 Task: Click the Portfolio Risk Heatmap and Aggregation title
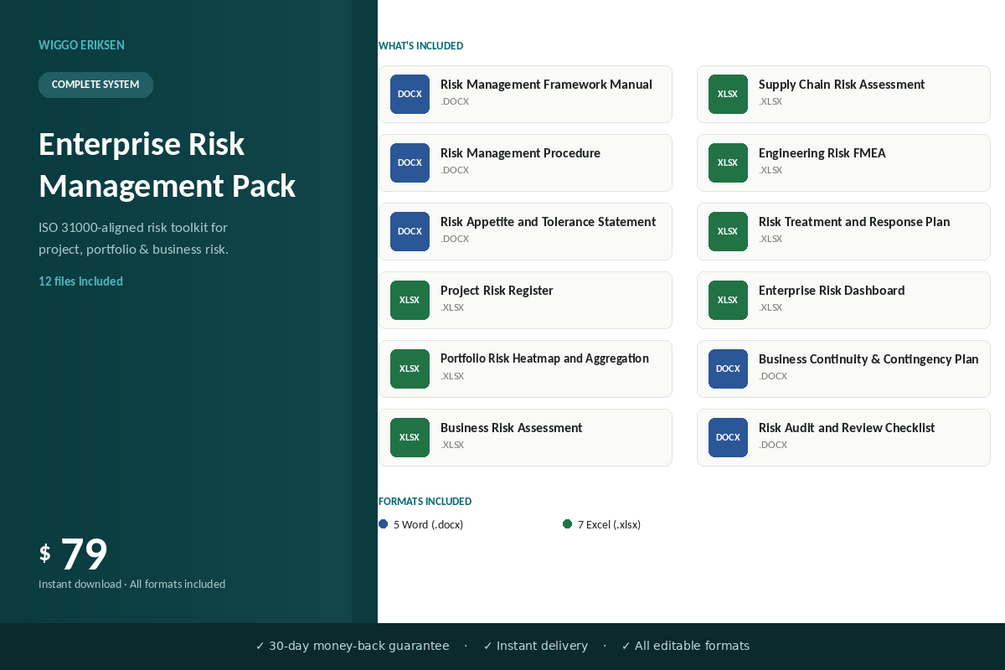tap(545, 358)
